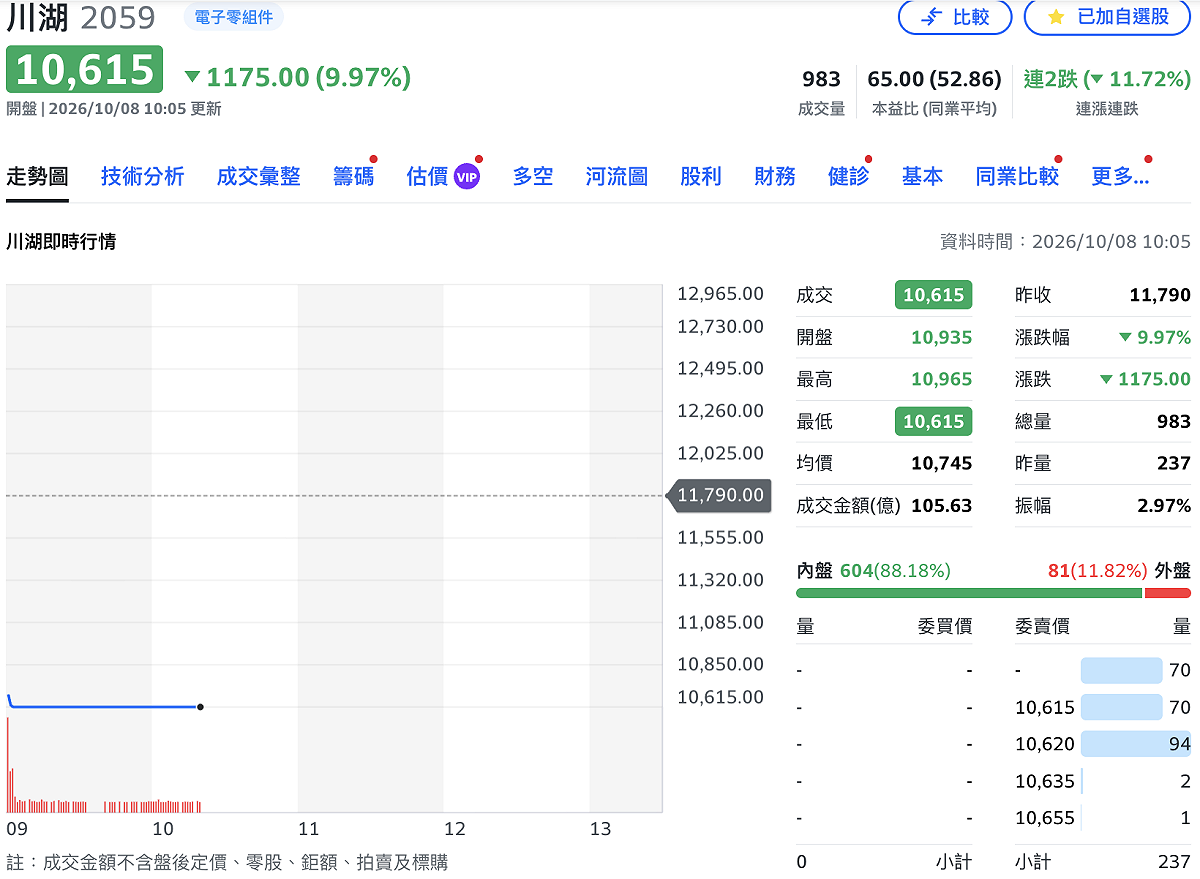
Task: Click the 川湖即時行情 heading
Action: point(61,241)
